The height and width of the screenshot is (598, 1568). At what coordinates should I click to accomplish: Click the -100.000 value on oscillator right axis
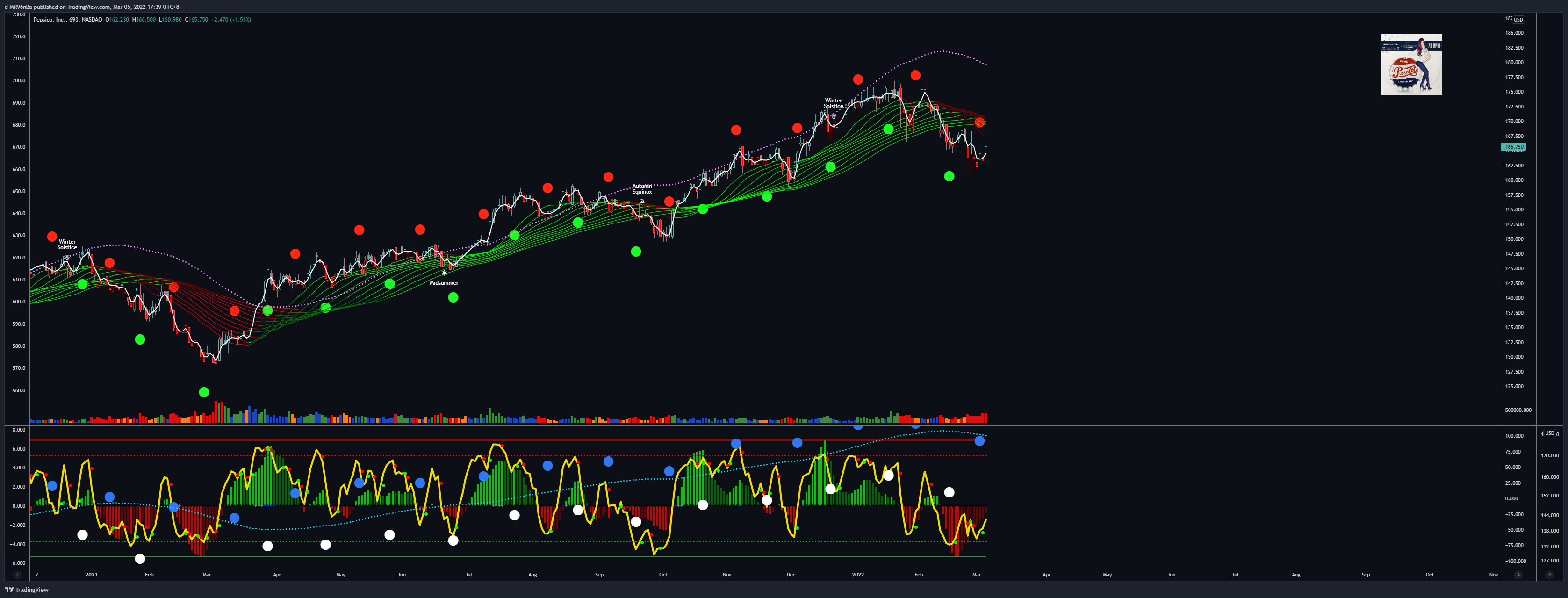pos(1516,562)
